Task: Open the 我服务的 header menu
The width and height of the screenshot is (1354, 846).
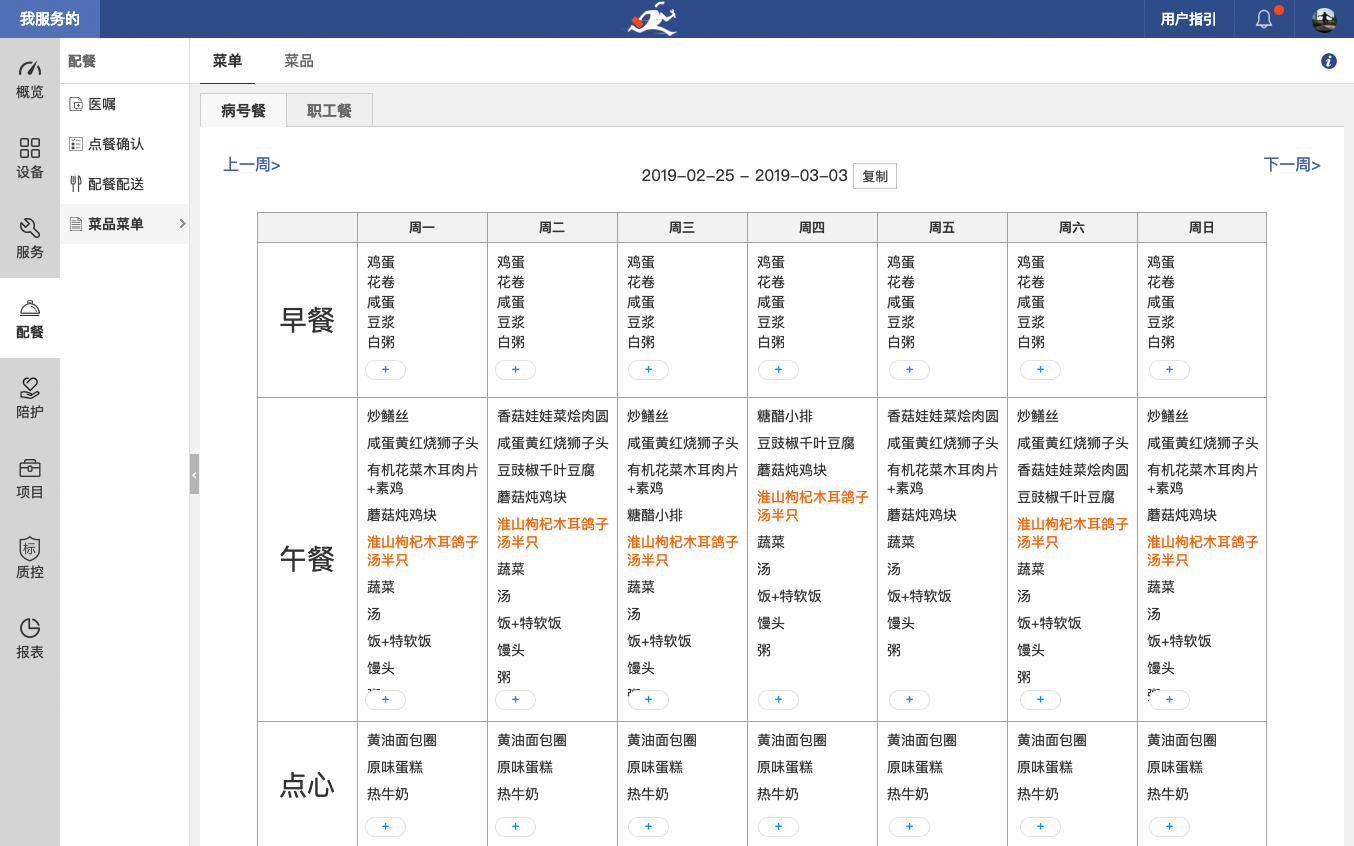Action: (x=50, y=19)
